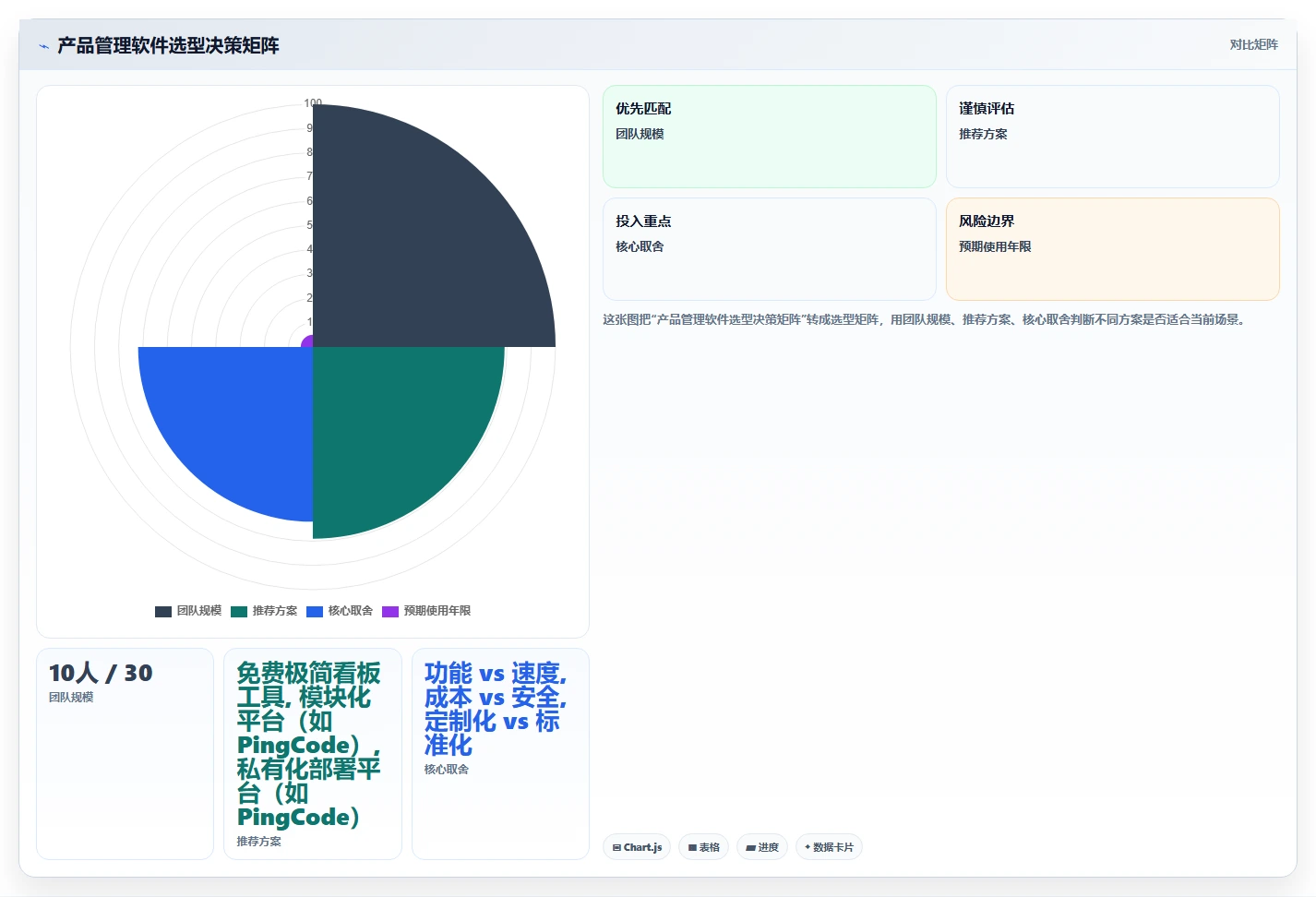Click the 核心取舍 legend label text
Screen dimensions: 1316x897
pos(351,611)
